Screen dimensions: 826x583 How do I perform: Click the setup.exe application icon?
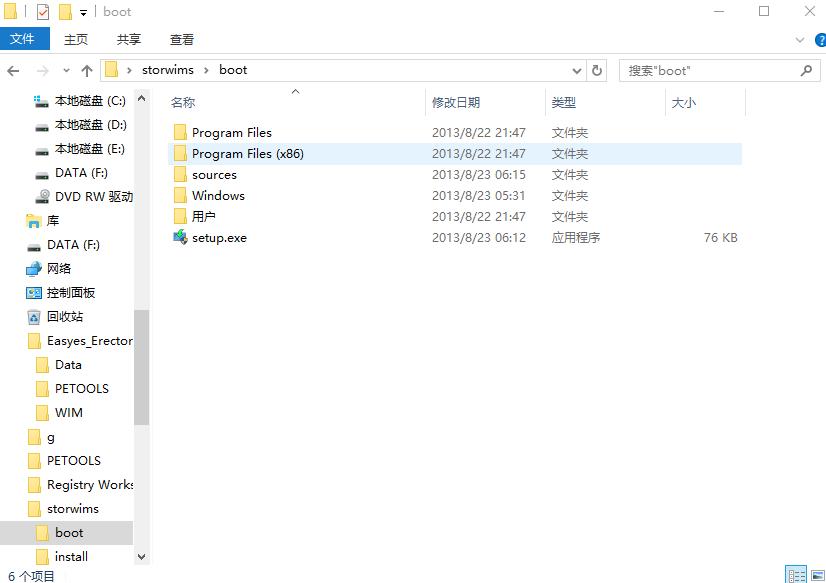pos(180,237)
